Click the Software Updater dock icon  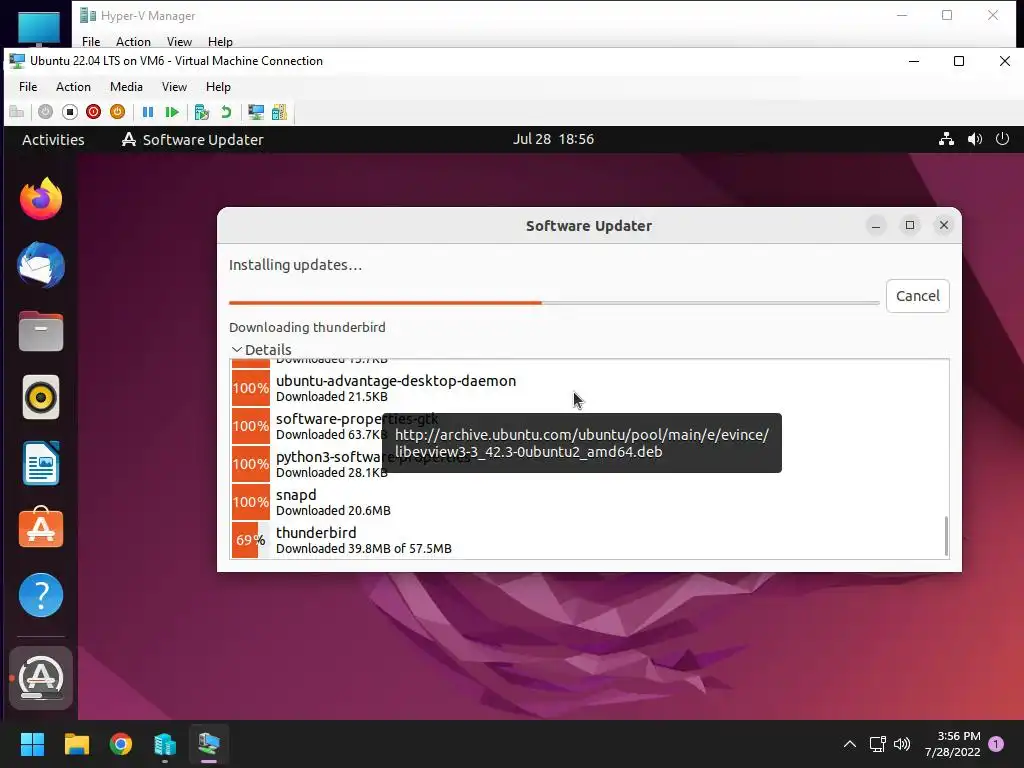40,677
